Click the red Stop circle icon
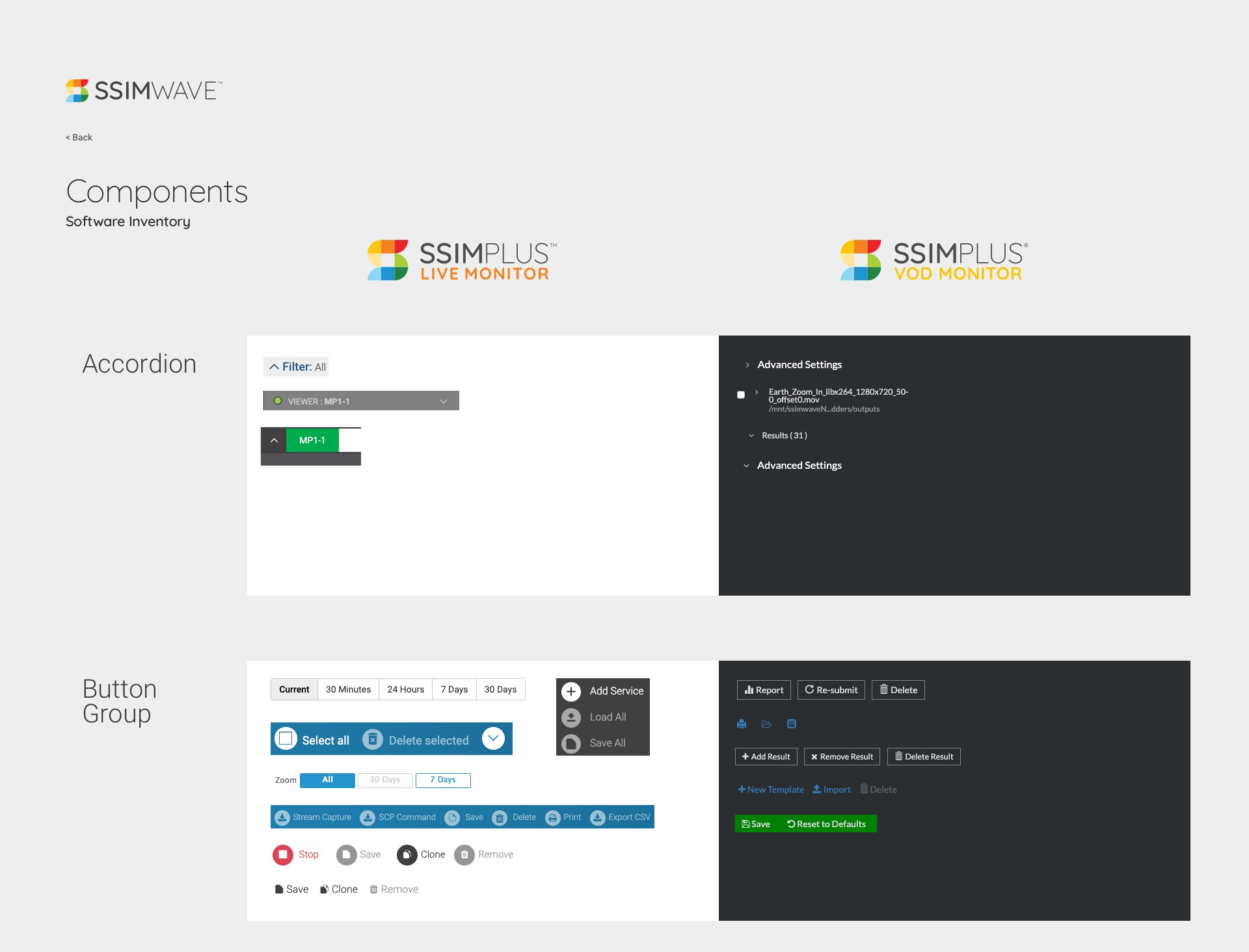 coord(283,854)
